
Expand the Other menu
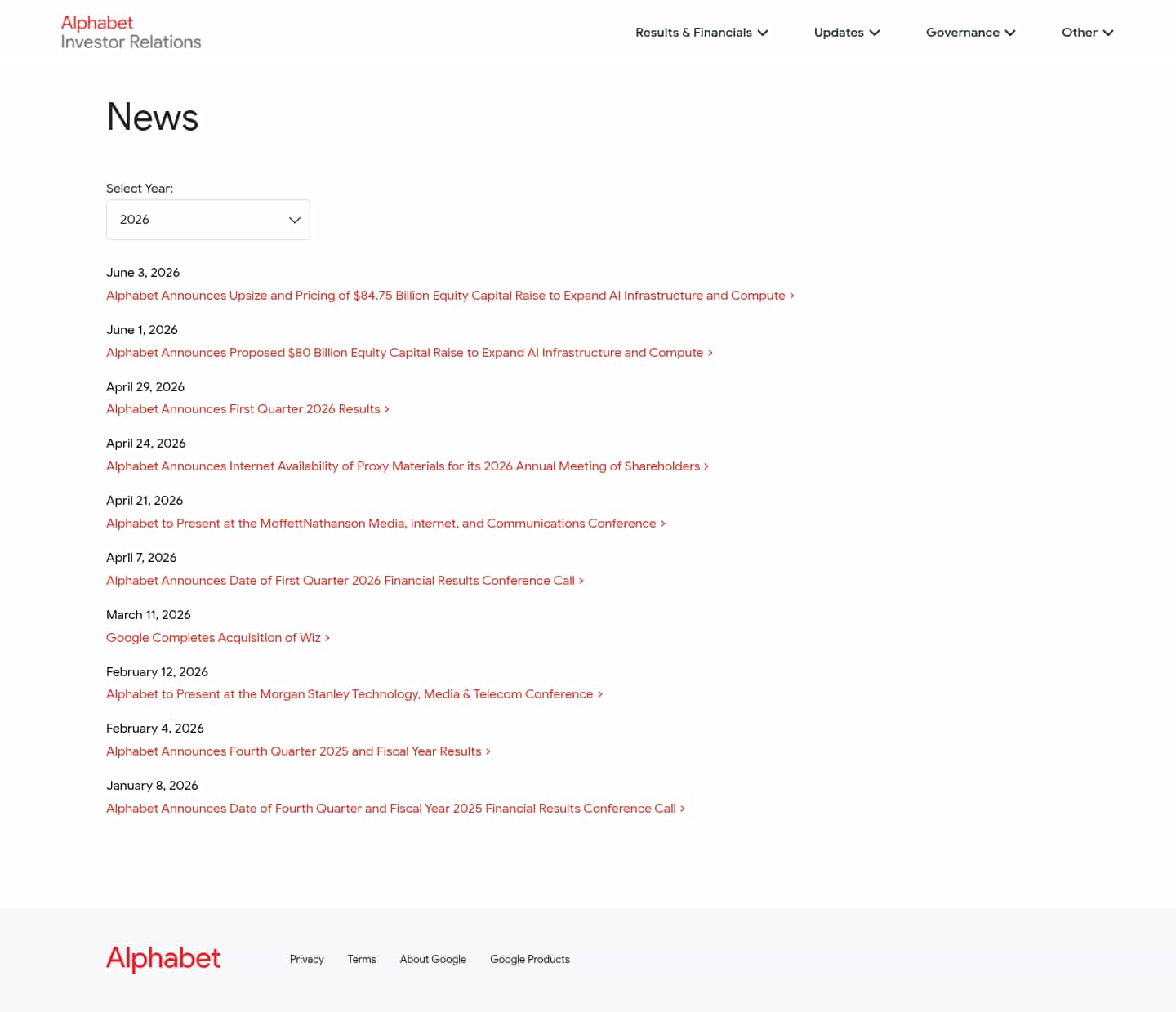(x=1087, y=33)
